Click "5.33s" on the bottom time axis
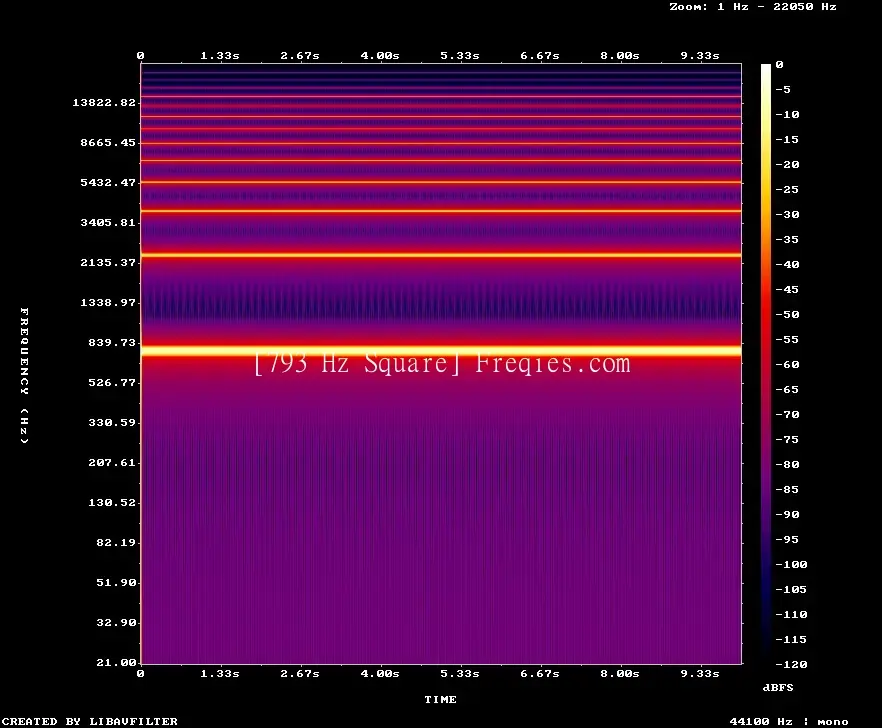The image size is (882, 728). (460, 673)
